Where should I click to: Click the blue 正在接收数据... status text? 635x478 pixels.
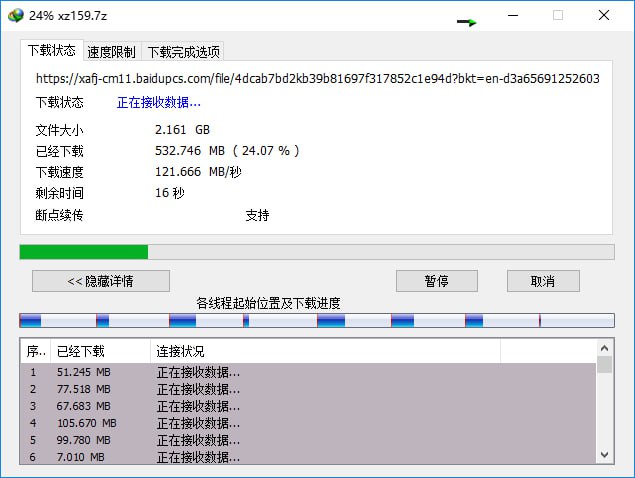(159, 102)
